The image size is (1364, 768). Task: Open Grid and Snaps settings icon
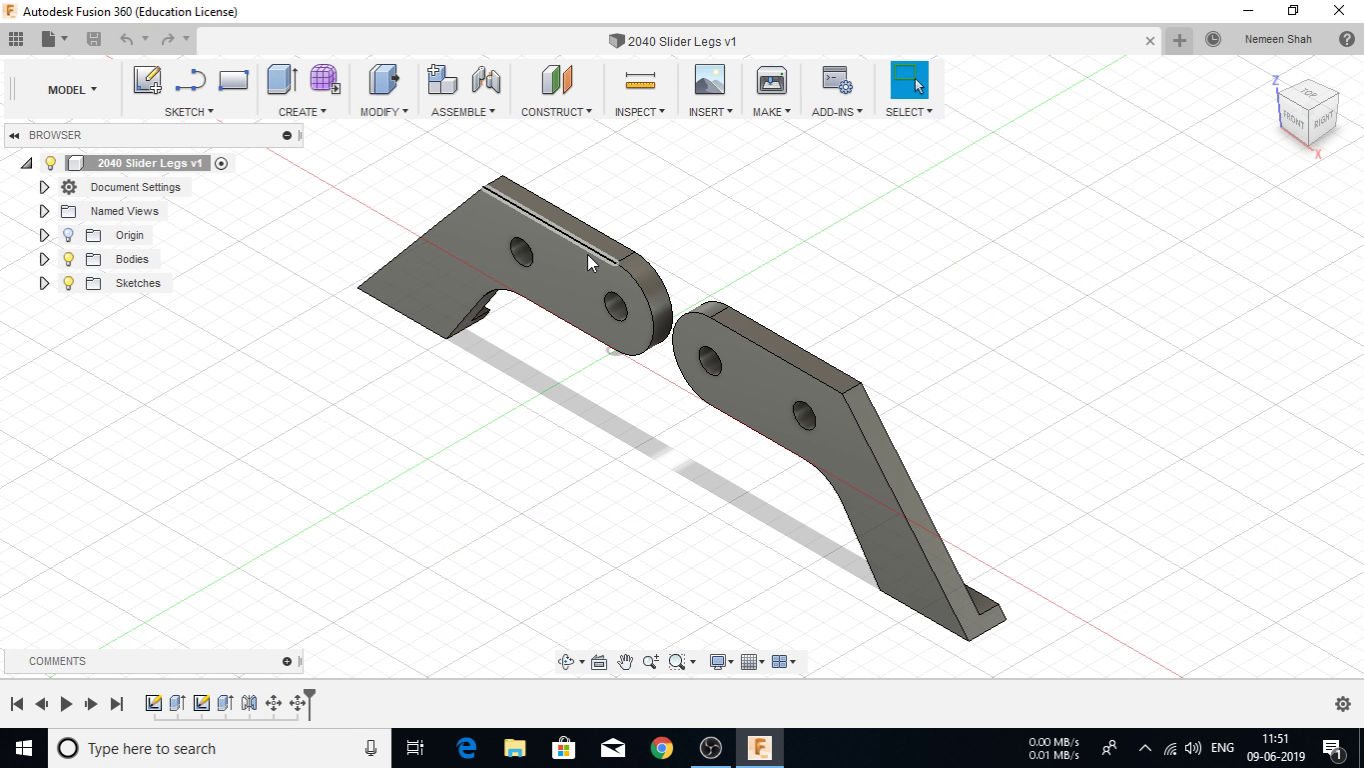[x=748, y=662]
